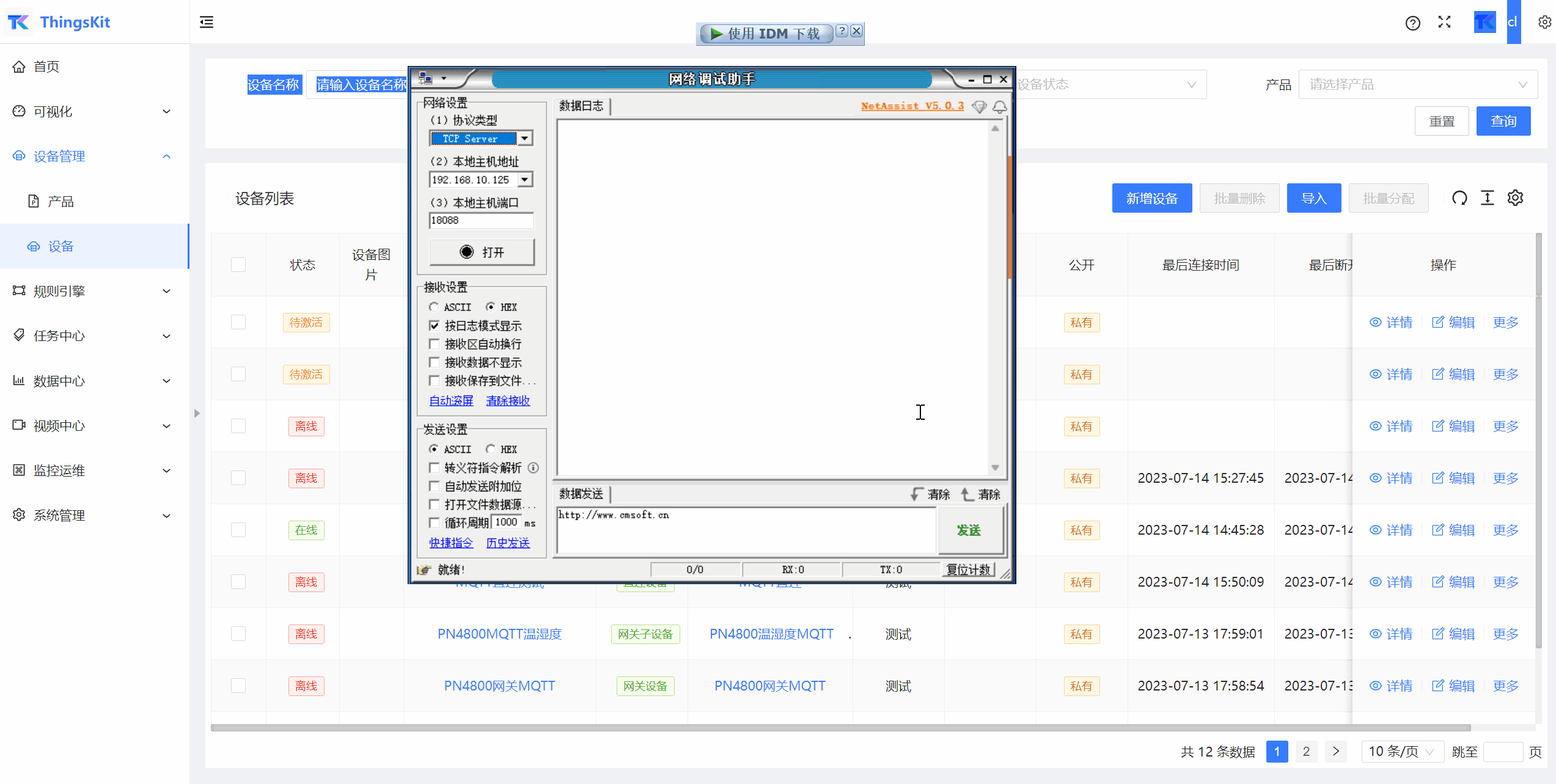The height and width of the screenshot is (784, 1556).
Task: Enable 自动发送附加位 checkbox
Action: [435, 486]
